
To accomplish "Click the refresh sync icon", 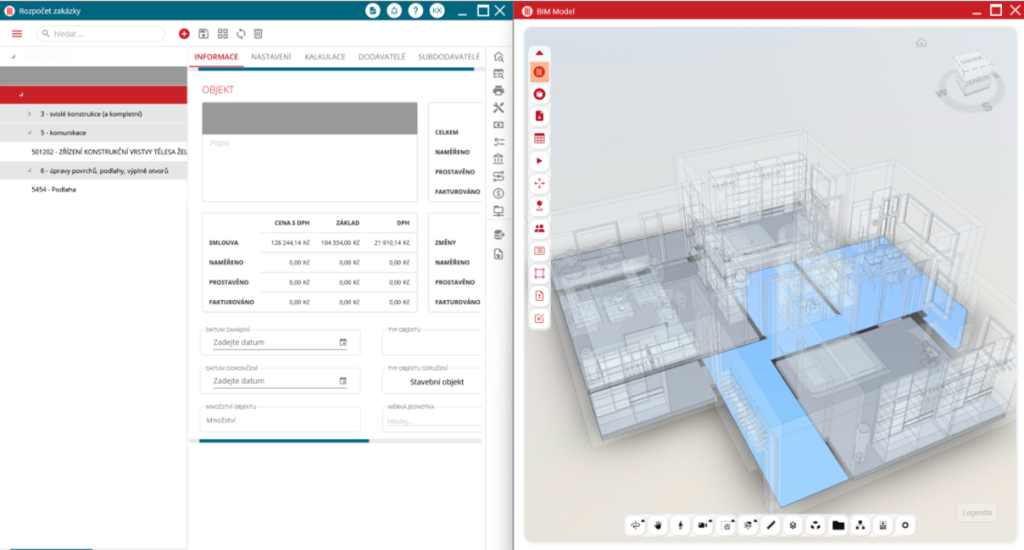I will [x=241, y=34].
